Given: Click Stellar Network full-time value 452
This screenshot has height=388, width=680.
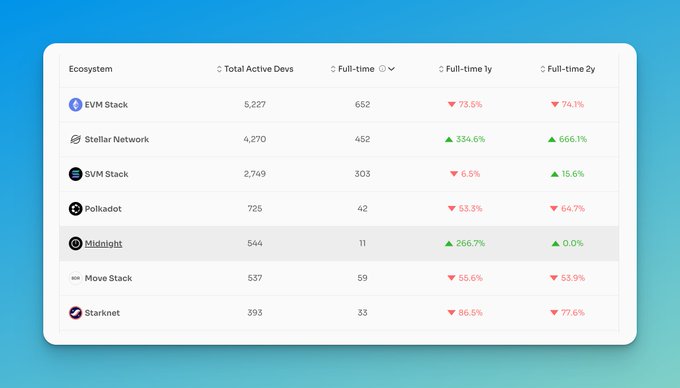Looking at the screenshot, I should click(x=362, y=139).
